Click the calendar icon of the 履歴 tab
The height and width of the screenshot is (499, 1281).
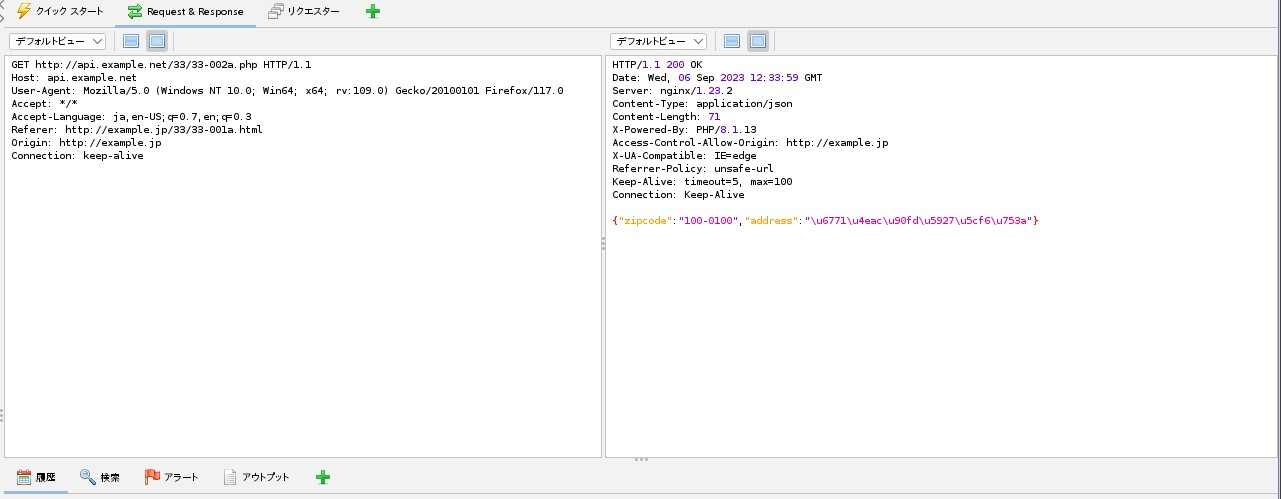pyautogui.click(x=24, y=477)
